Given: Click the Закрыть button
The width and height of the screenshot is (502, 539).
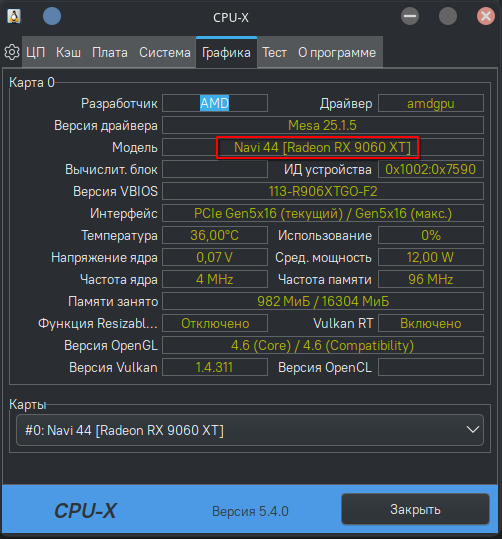Looking at the screenshot, I should tap(415, 509).
